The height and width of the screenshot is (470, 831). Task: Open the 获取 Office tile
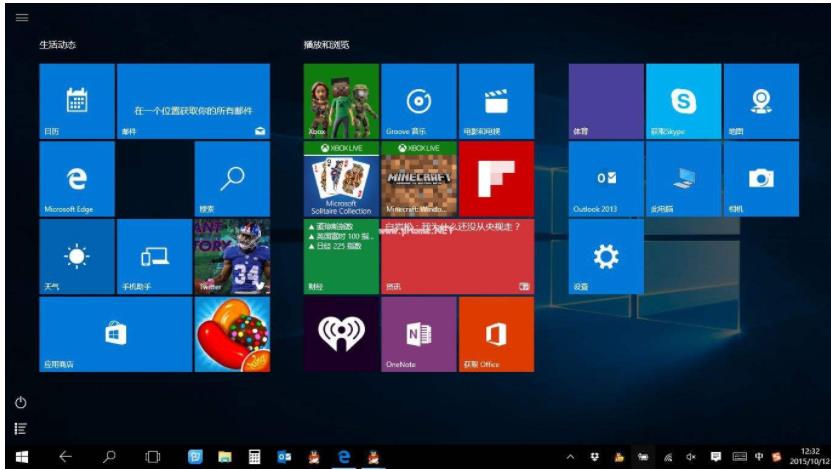497,334
